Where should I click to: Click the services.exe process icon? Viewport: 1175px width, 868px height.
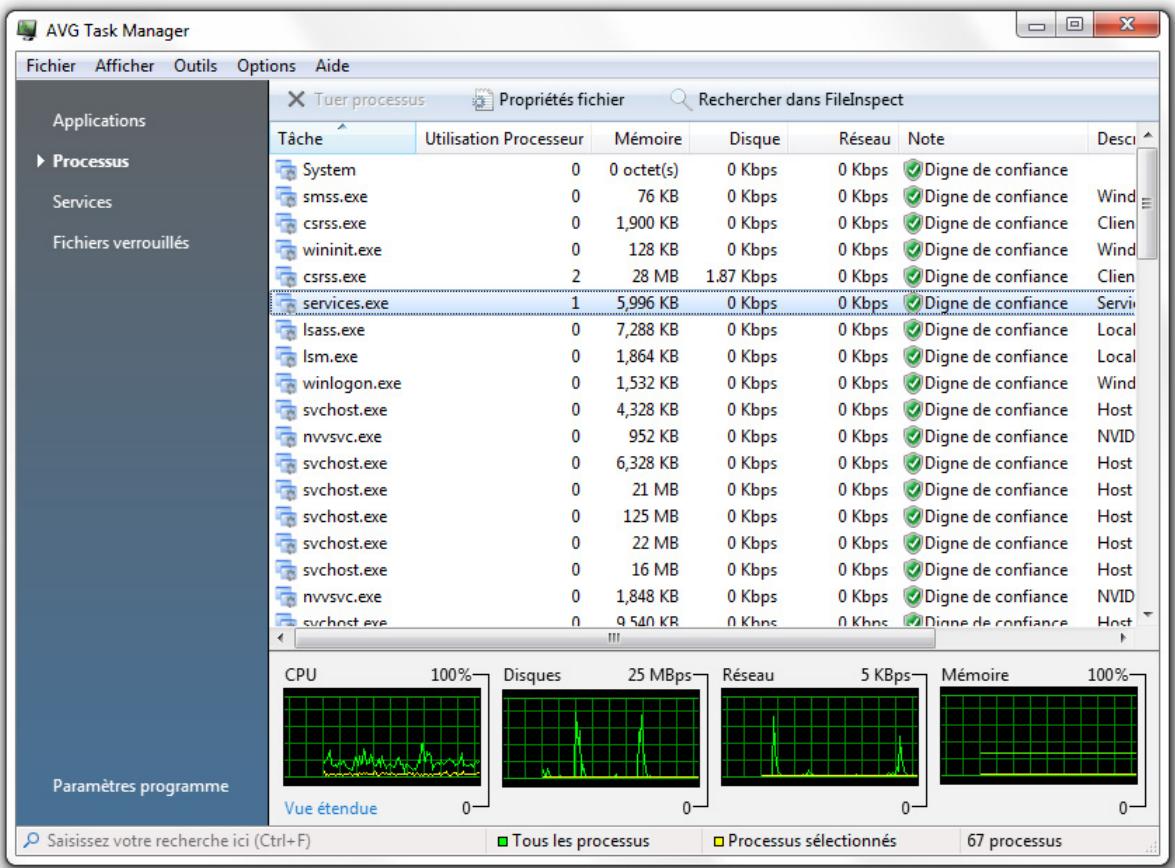(x=286, y=304)
